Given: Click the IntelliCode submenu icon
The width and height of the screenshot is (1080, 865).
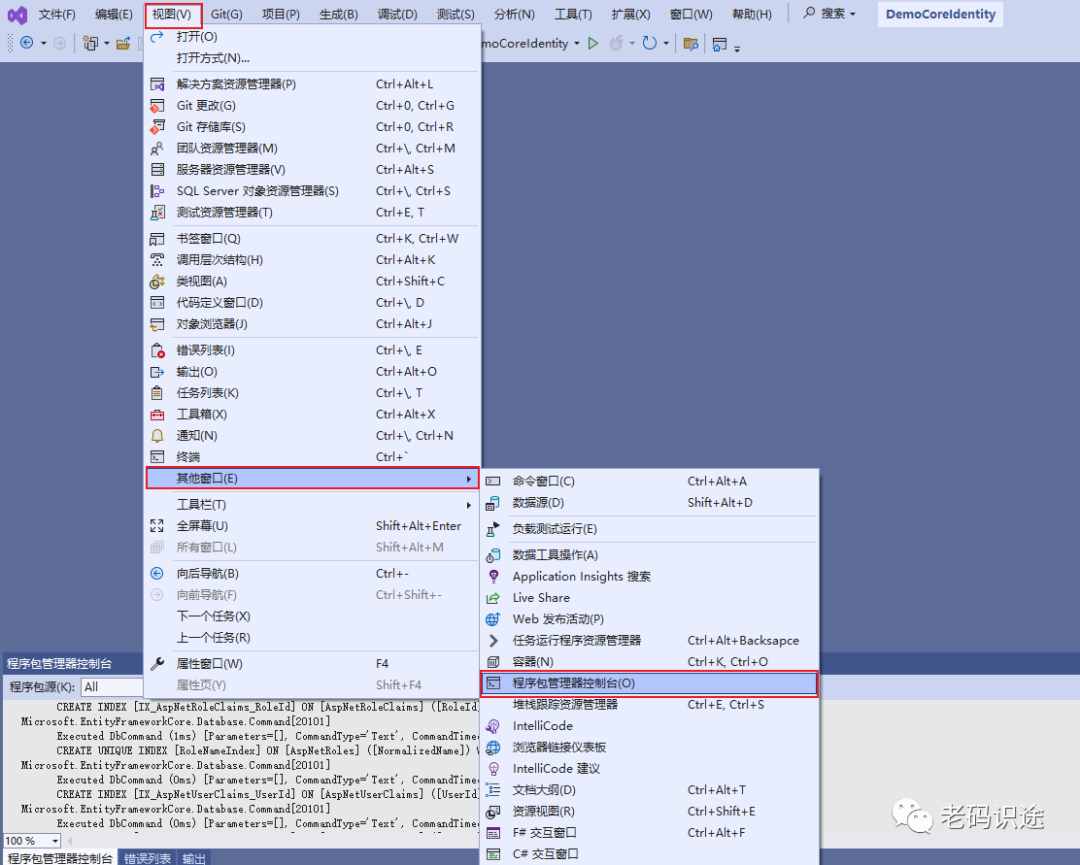Looking at the screenshot, I should [x=493, y=726].
